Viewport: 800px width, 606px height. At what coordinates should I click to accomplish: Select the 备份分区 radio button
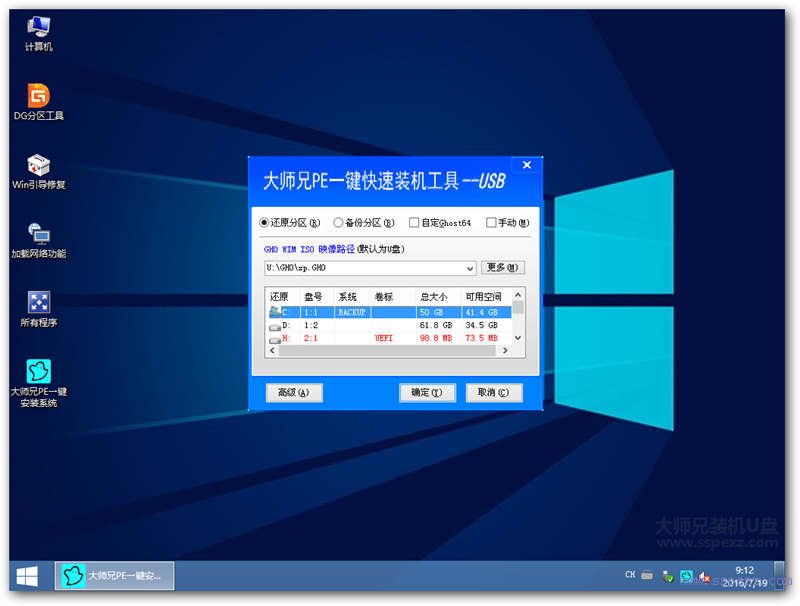338,222
